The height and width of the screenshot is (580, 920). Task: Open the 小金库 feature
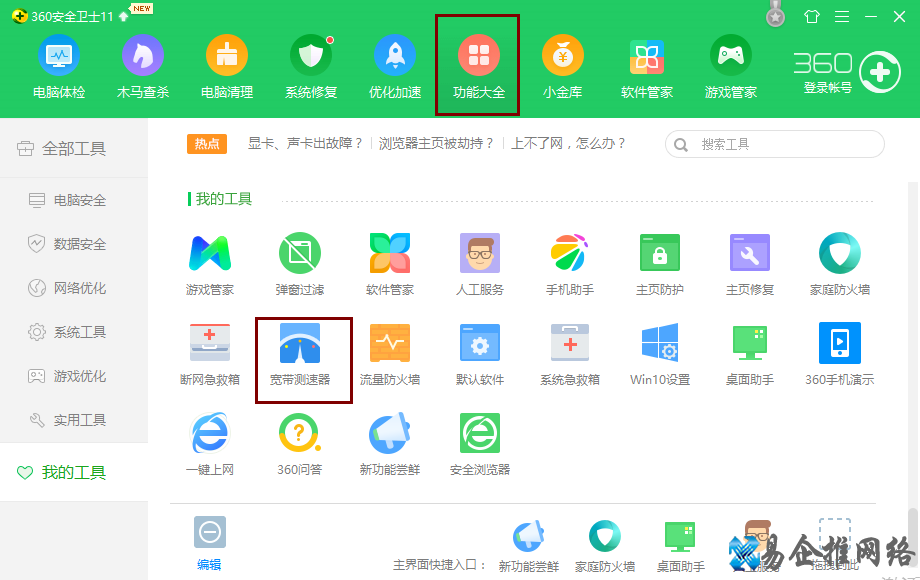(x=564, y=65)
